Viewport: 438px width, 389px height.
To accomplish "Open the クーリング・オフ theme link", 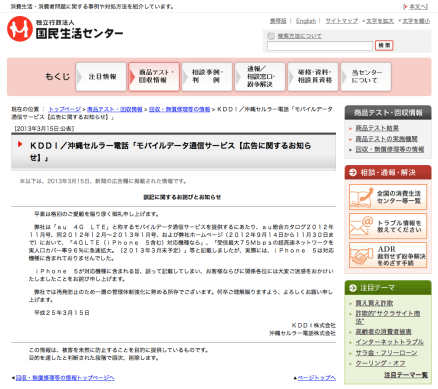I will coord(380,363).
